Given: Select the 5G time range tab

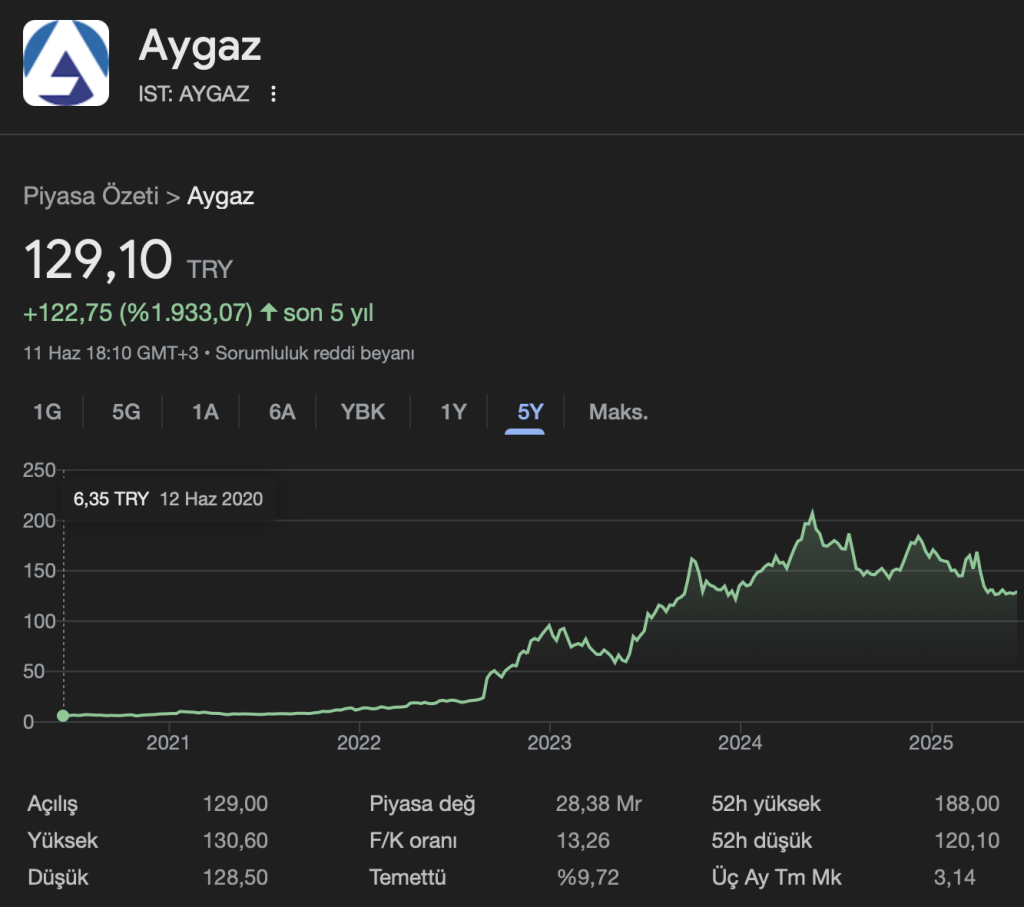Looking at the screenshot, I should point(126,412).
